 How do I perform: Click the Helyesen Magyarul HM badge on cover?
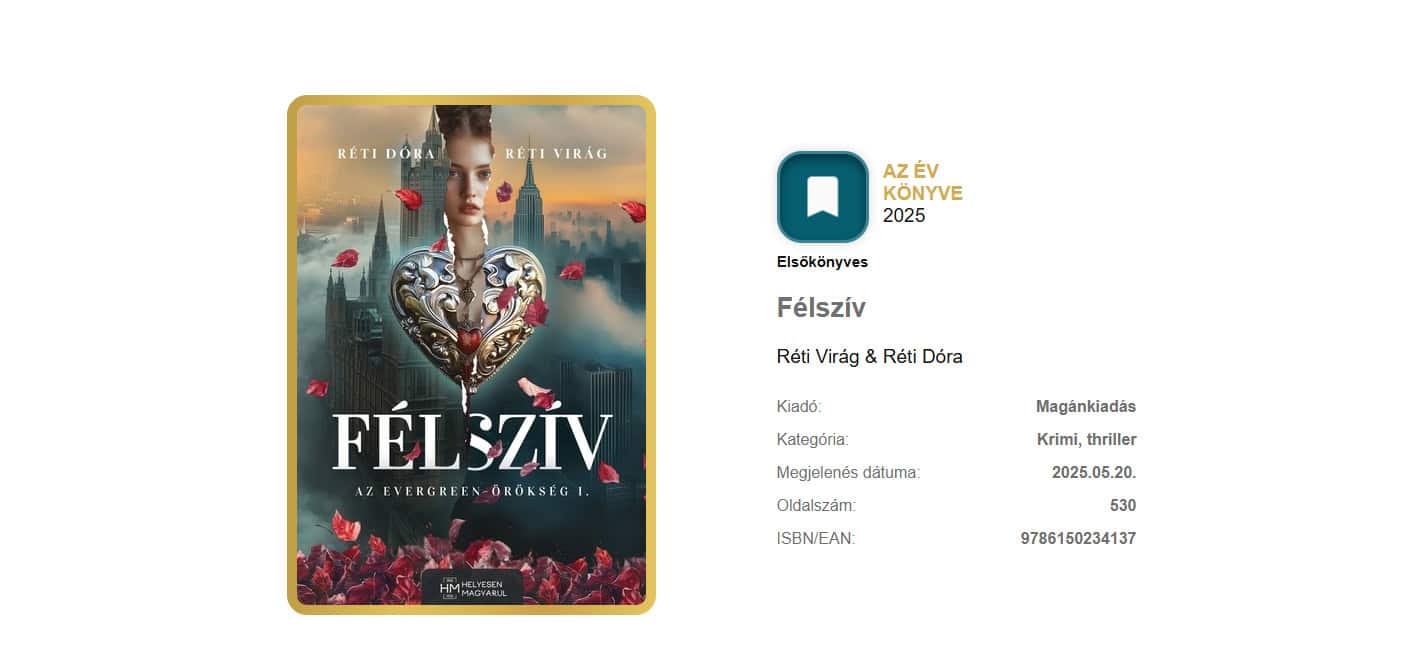coord(472,588)
